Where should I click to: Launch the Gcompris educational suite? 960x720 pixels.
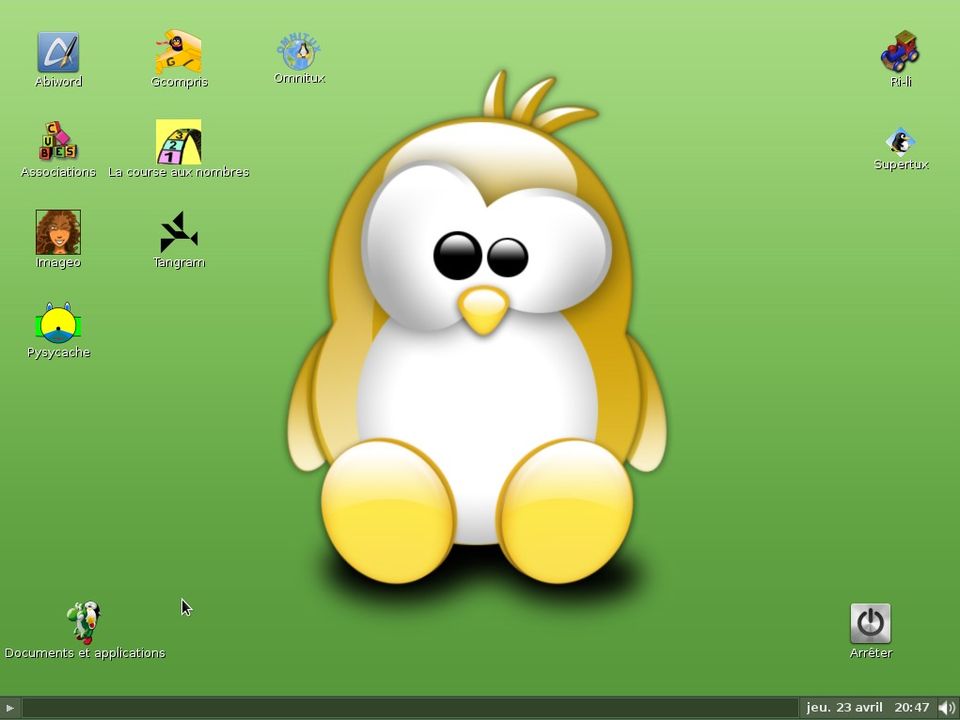(x=178, y=52)
